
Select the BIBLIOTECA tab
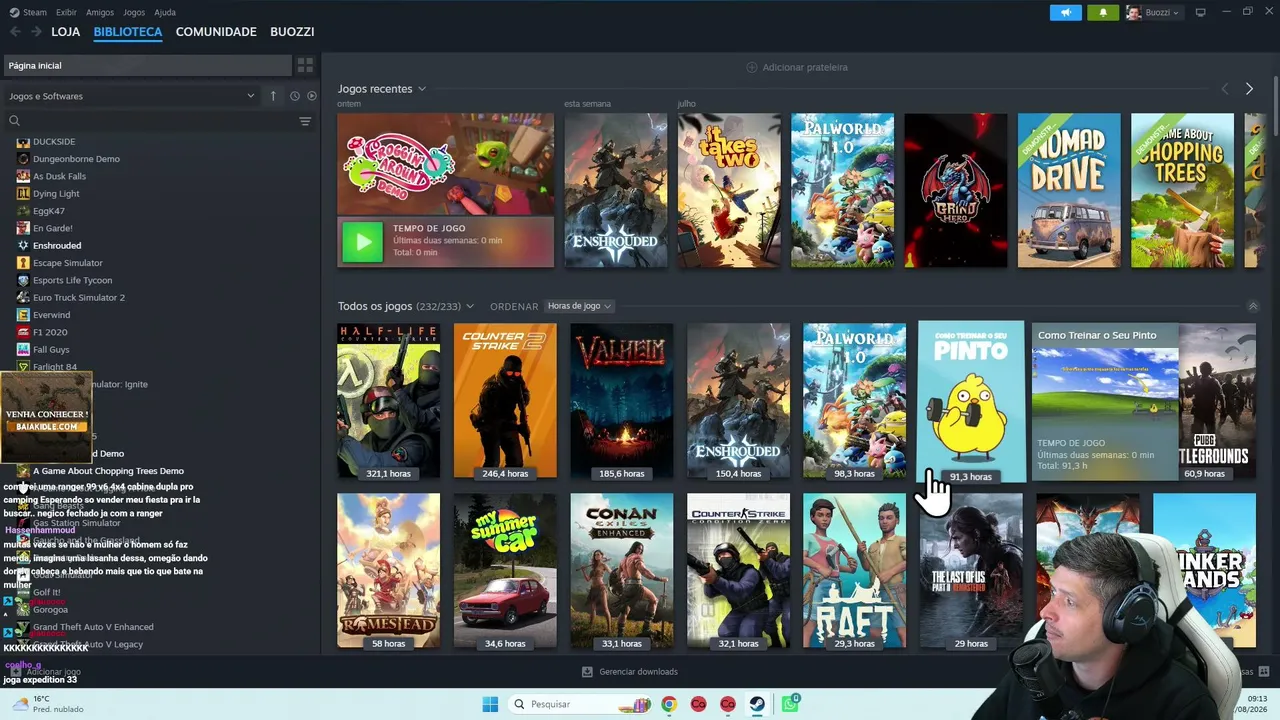[128, 32]
